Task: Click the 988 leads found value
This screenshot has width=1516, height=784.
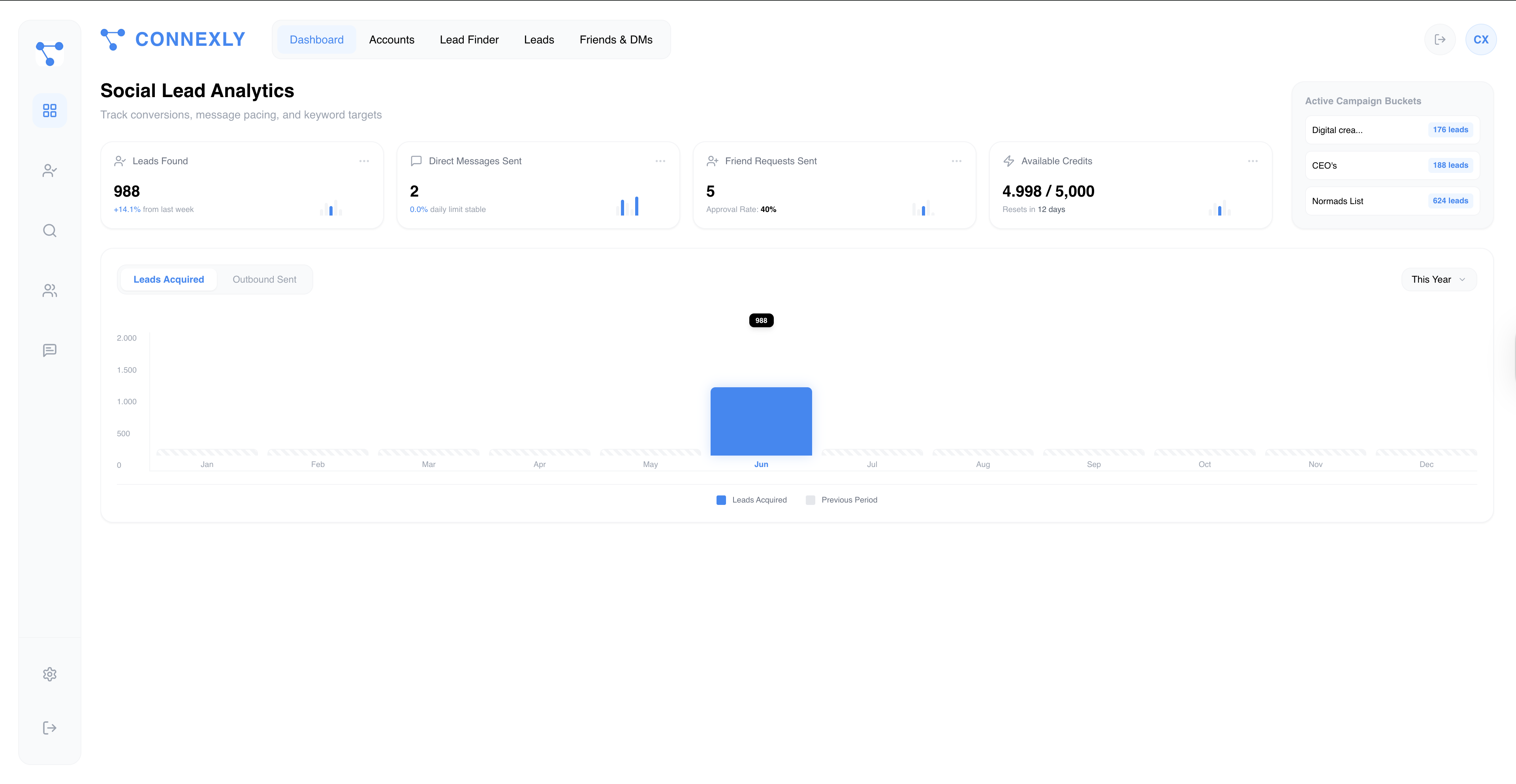Action: tap(126, 191)
